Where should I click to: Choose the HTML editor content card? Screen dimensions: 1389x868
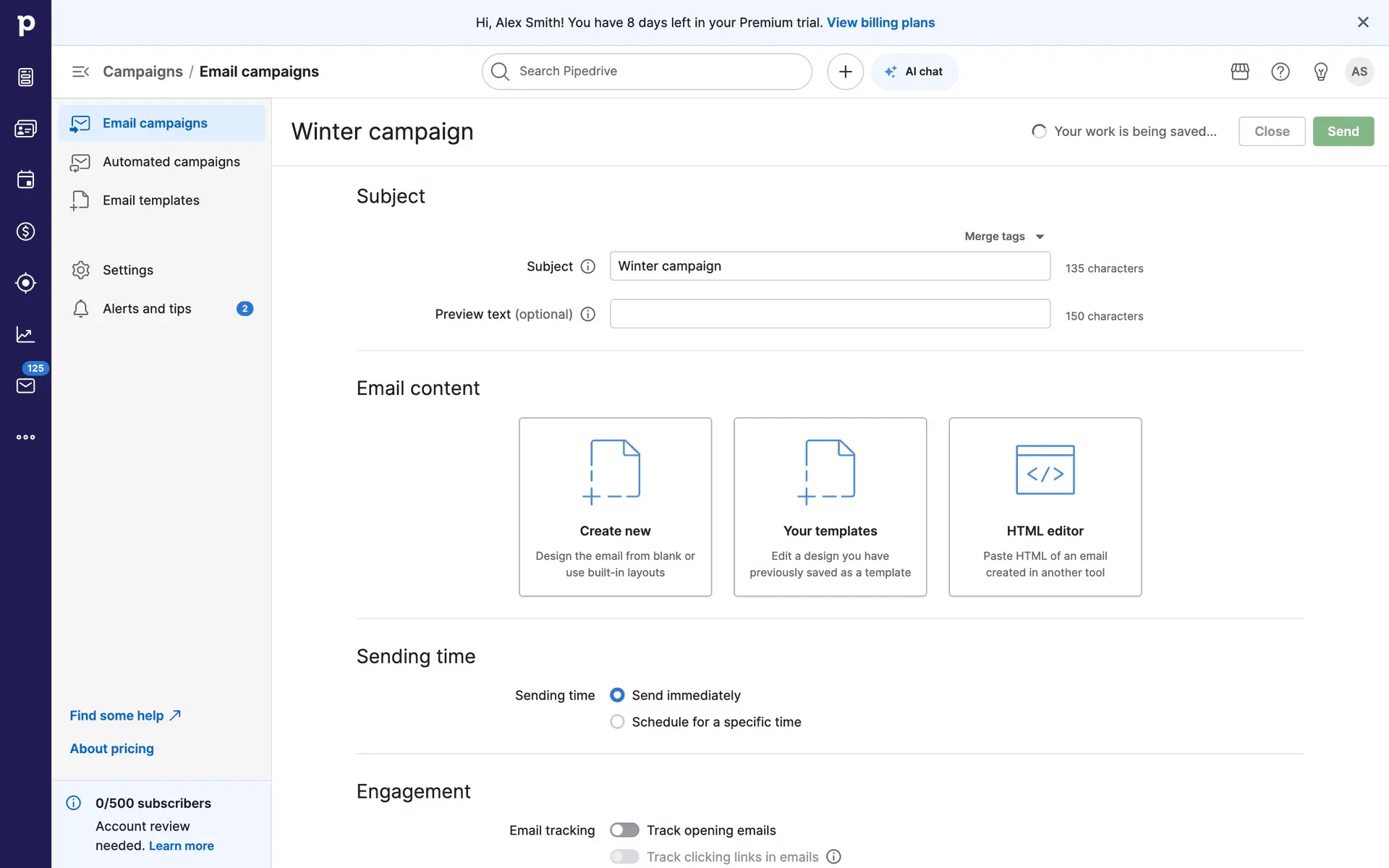click(x=1045, y=507)
